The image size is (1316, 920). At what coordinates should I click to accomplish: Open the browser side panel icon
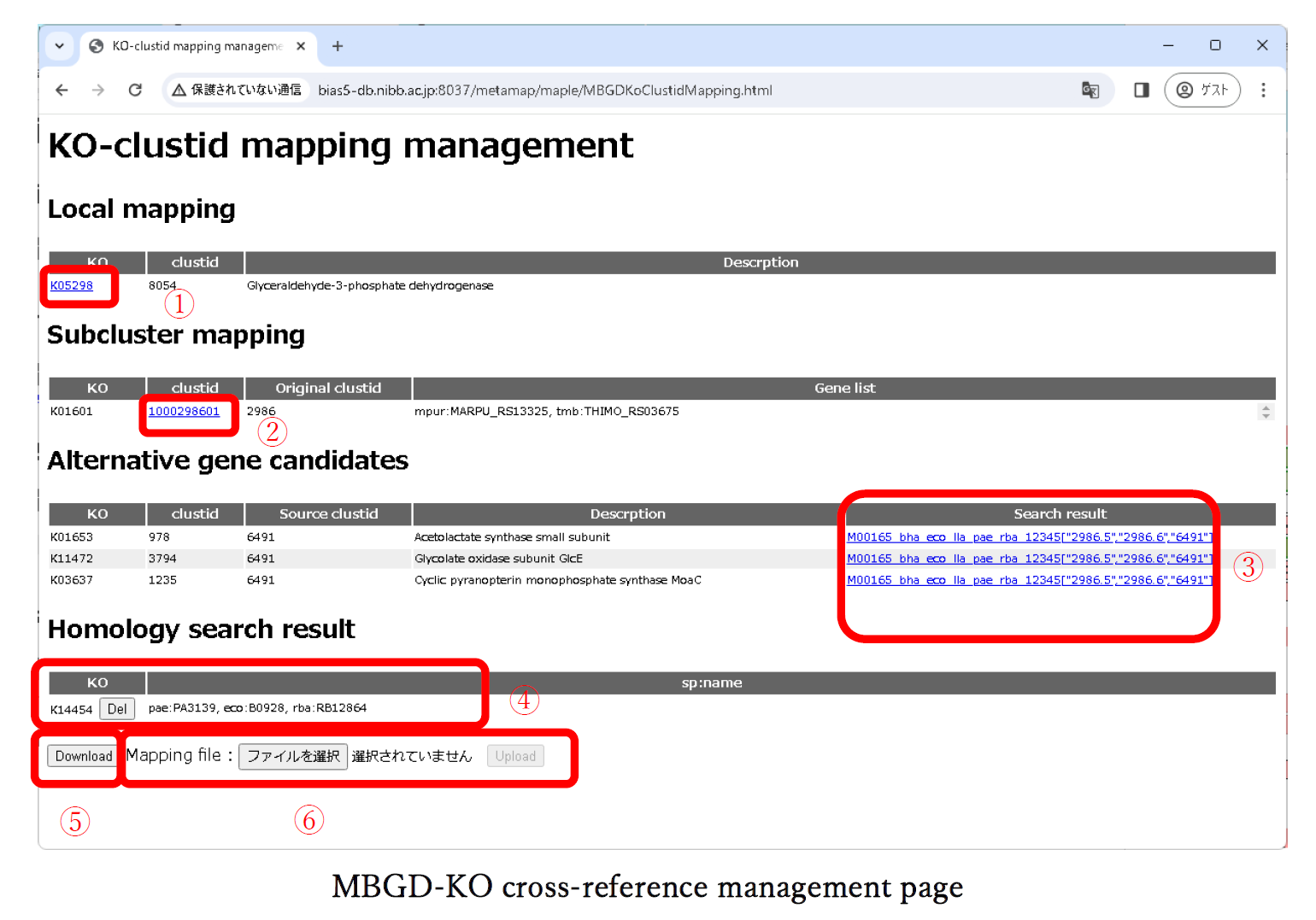coord(1141,90)
